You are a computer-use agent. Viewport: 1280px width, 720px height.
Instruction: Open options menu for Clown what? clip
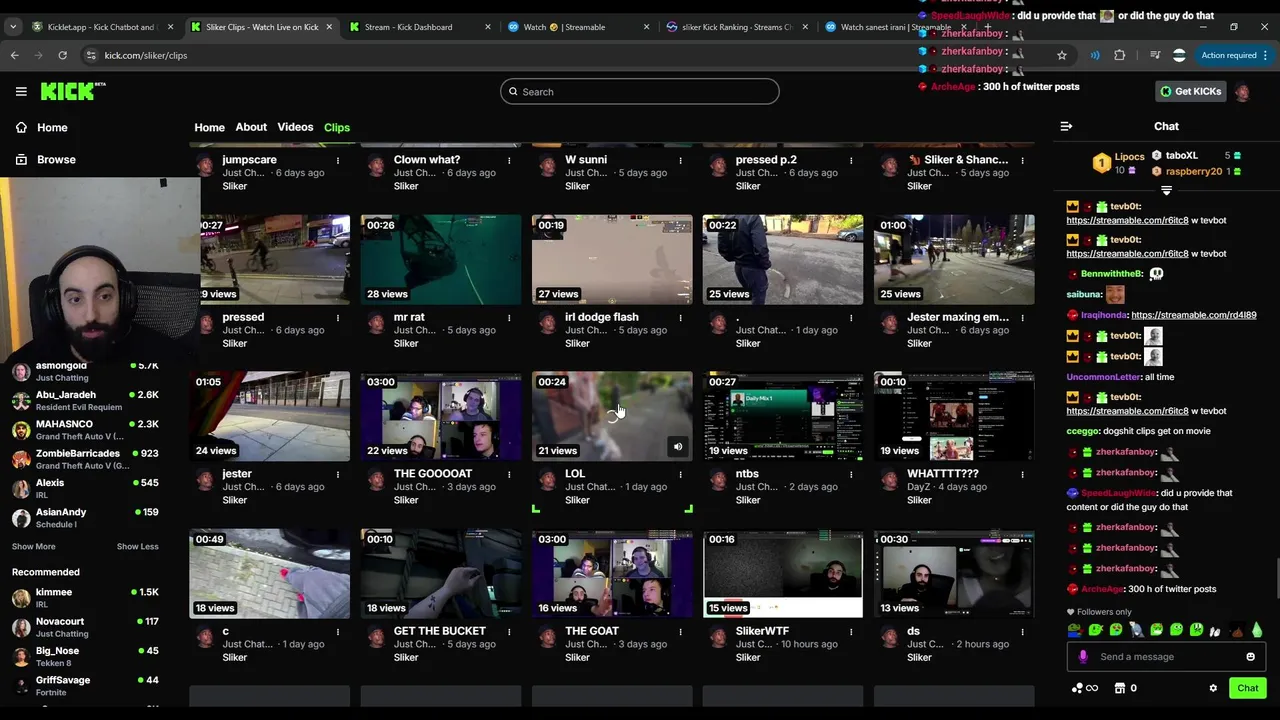(x=509, y=160)
